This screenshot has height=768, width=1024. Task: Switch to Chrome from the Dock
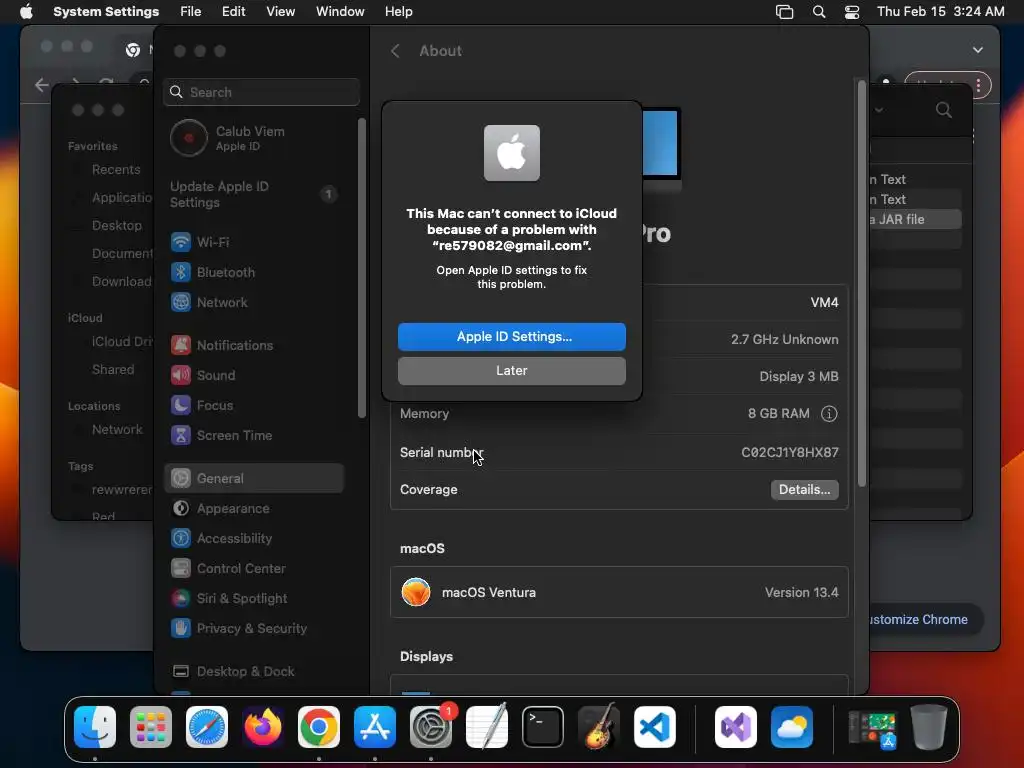pyautogui.click(x=319, y=727)
